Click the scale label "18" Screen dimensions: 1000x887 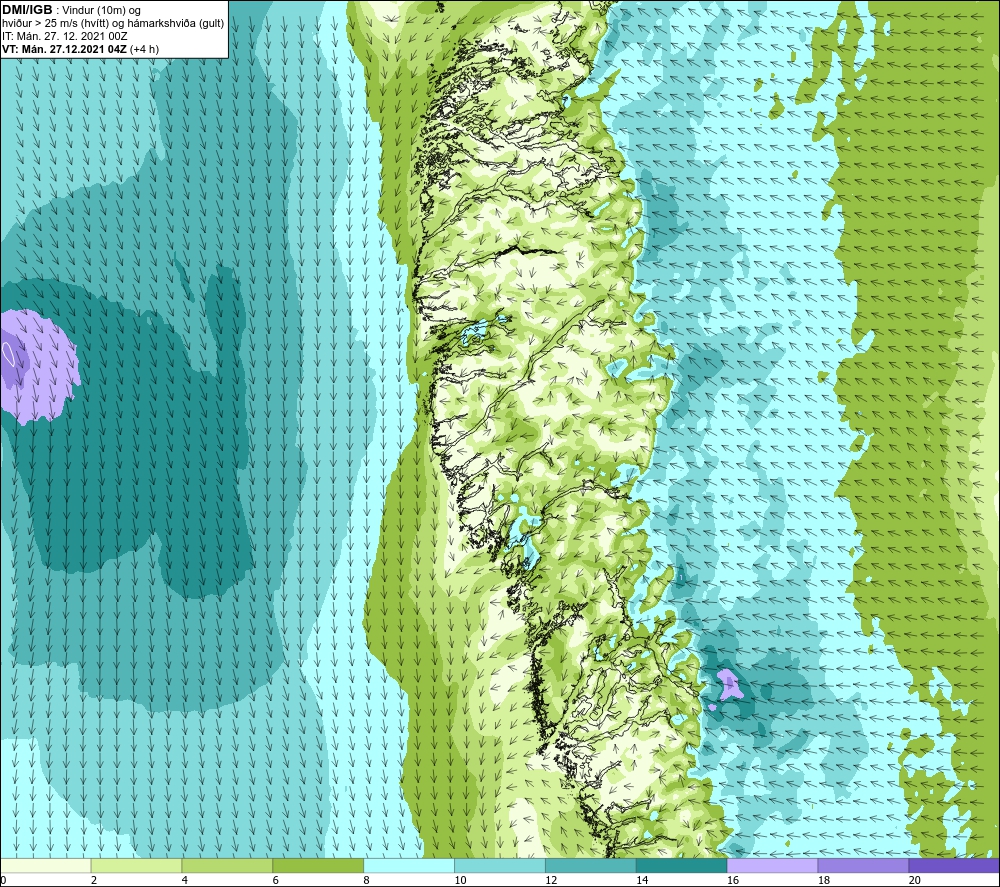(x=824, y=881)
